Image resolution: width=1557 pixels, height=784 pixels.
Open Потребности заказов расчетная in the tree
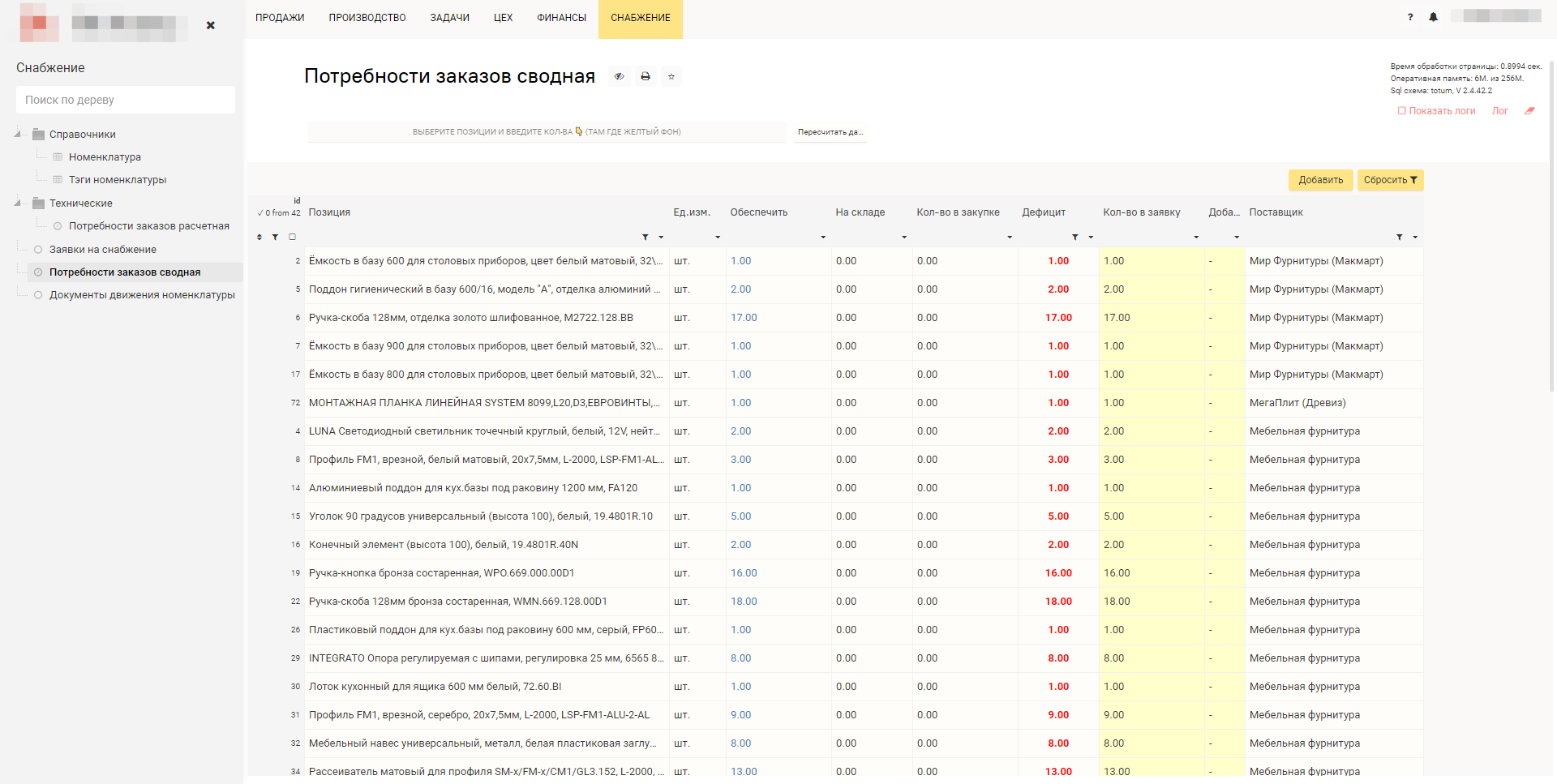point(149,226)
